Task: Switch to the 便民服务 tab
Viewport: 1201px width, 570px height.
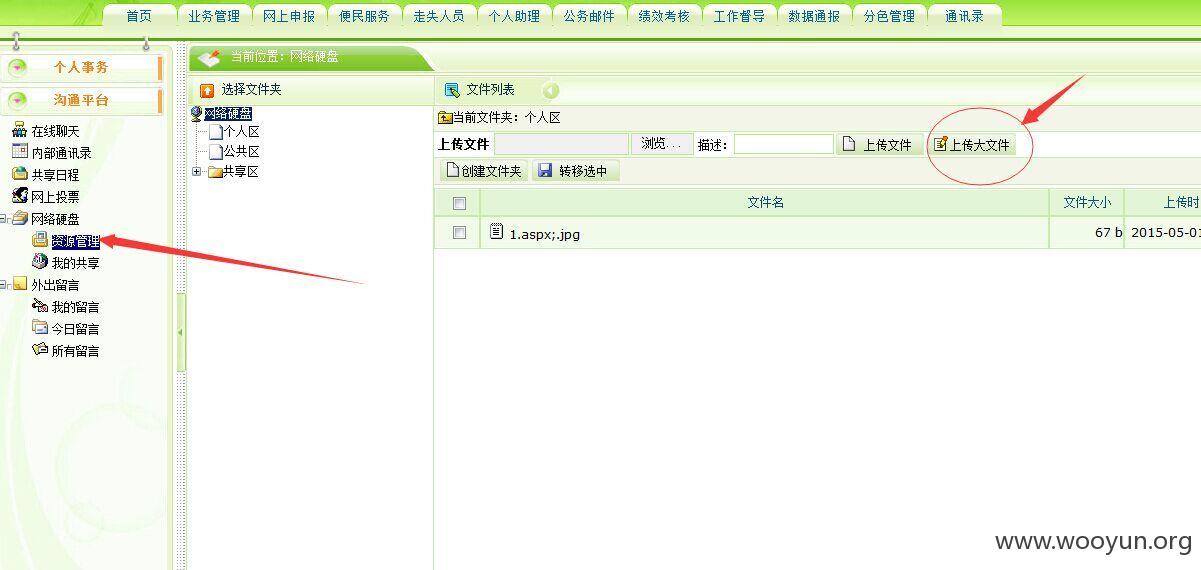Action: point(364,16)
